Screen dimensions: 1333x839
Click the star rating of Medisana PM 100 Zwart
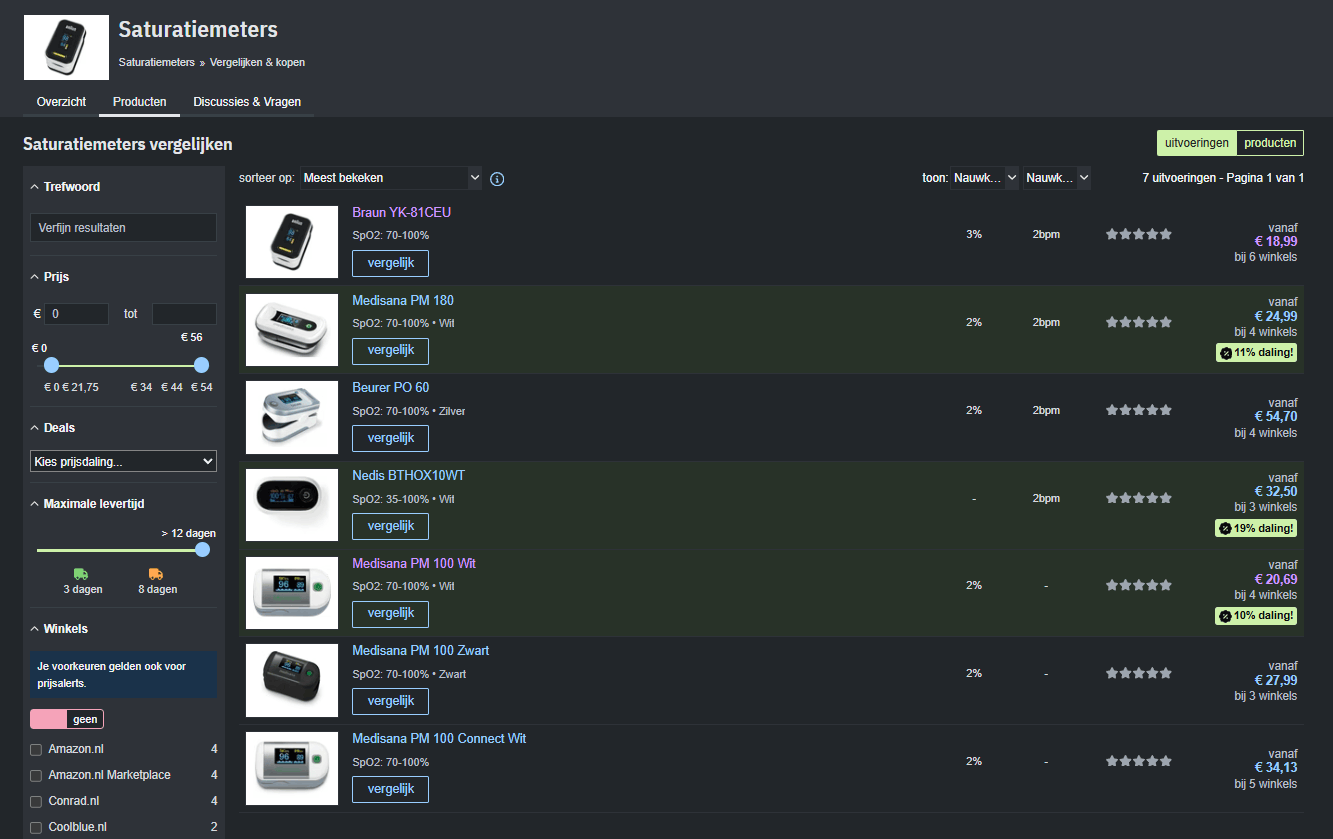point(1138,673)
